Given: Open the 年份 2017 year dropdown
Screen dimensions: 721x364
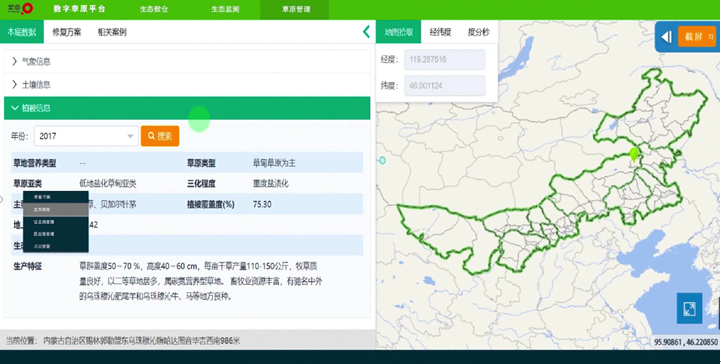Looking at the screenshot, I should click(x=86, y=136).
